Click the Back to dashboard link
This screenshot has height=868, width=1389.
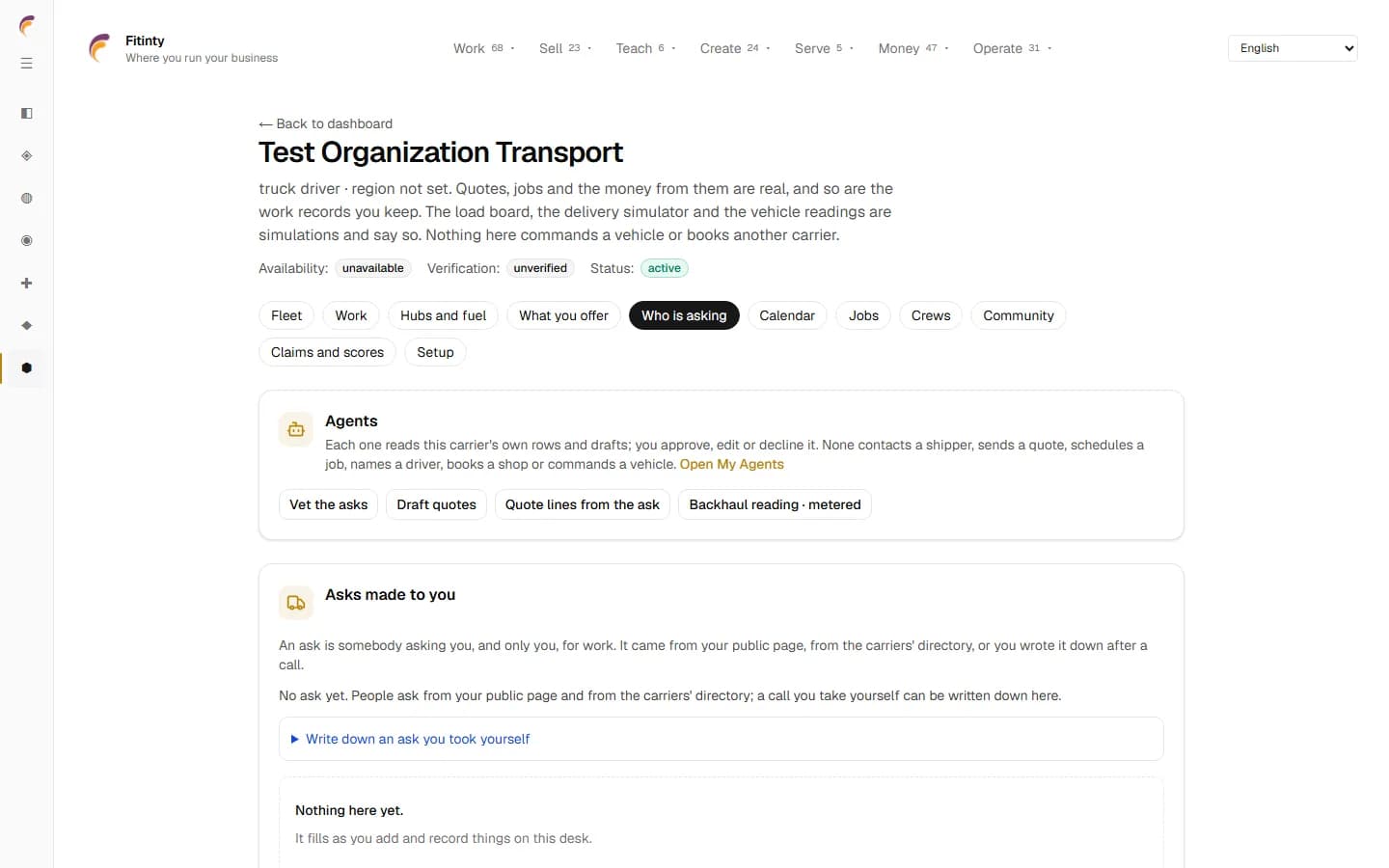point(325,123)
